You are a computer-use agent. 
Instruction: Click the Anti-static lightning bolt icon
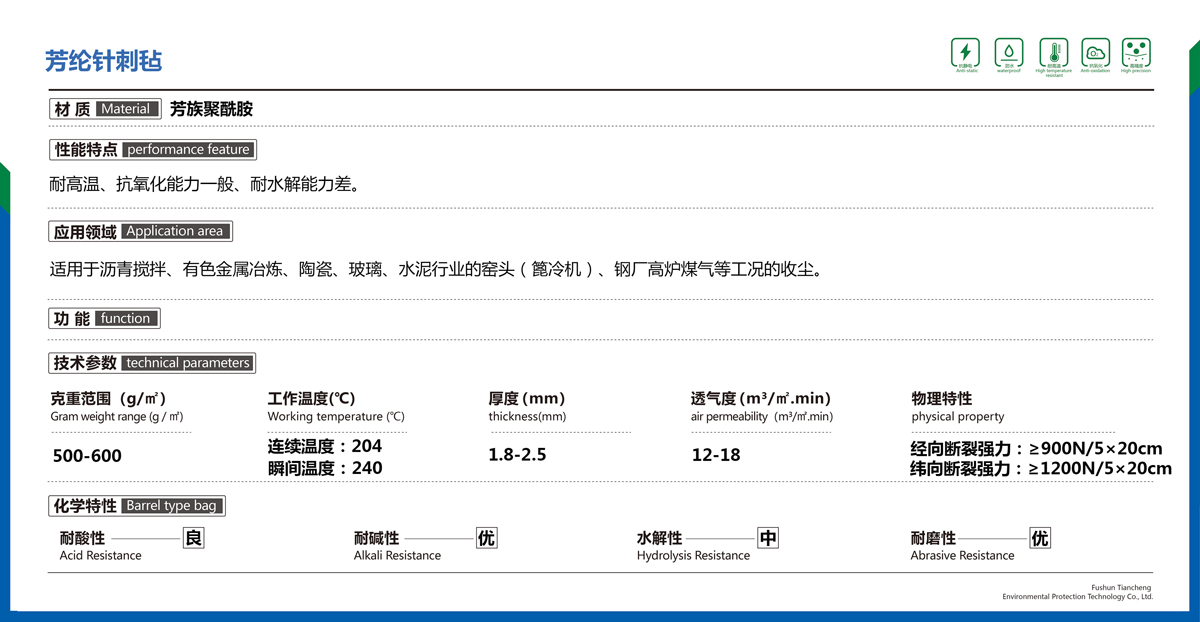965,52
